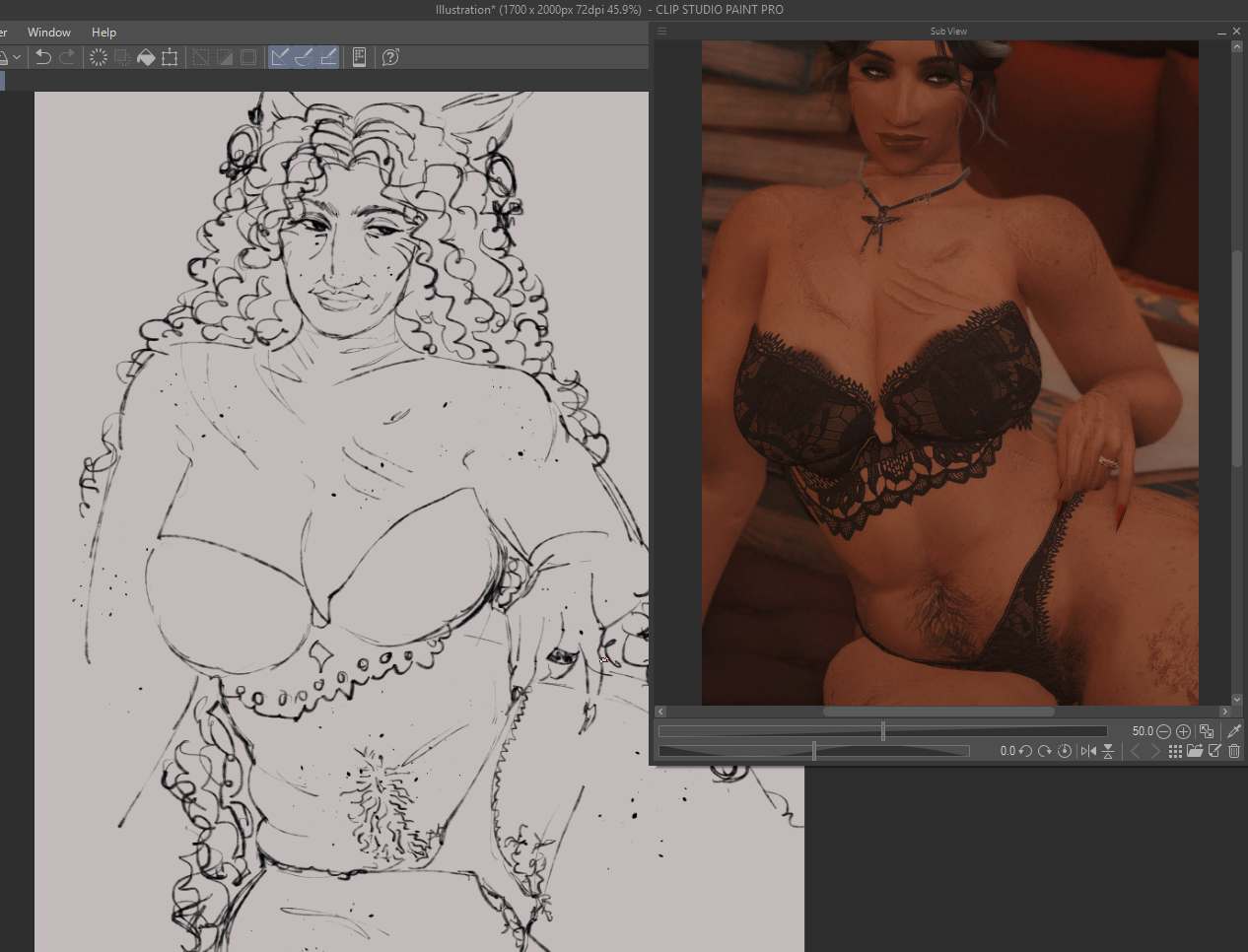Screen dimensions: 1248x952
Task: Click the Scale/Rotate transform icon
Action: tap(170, 57)
